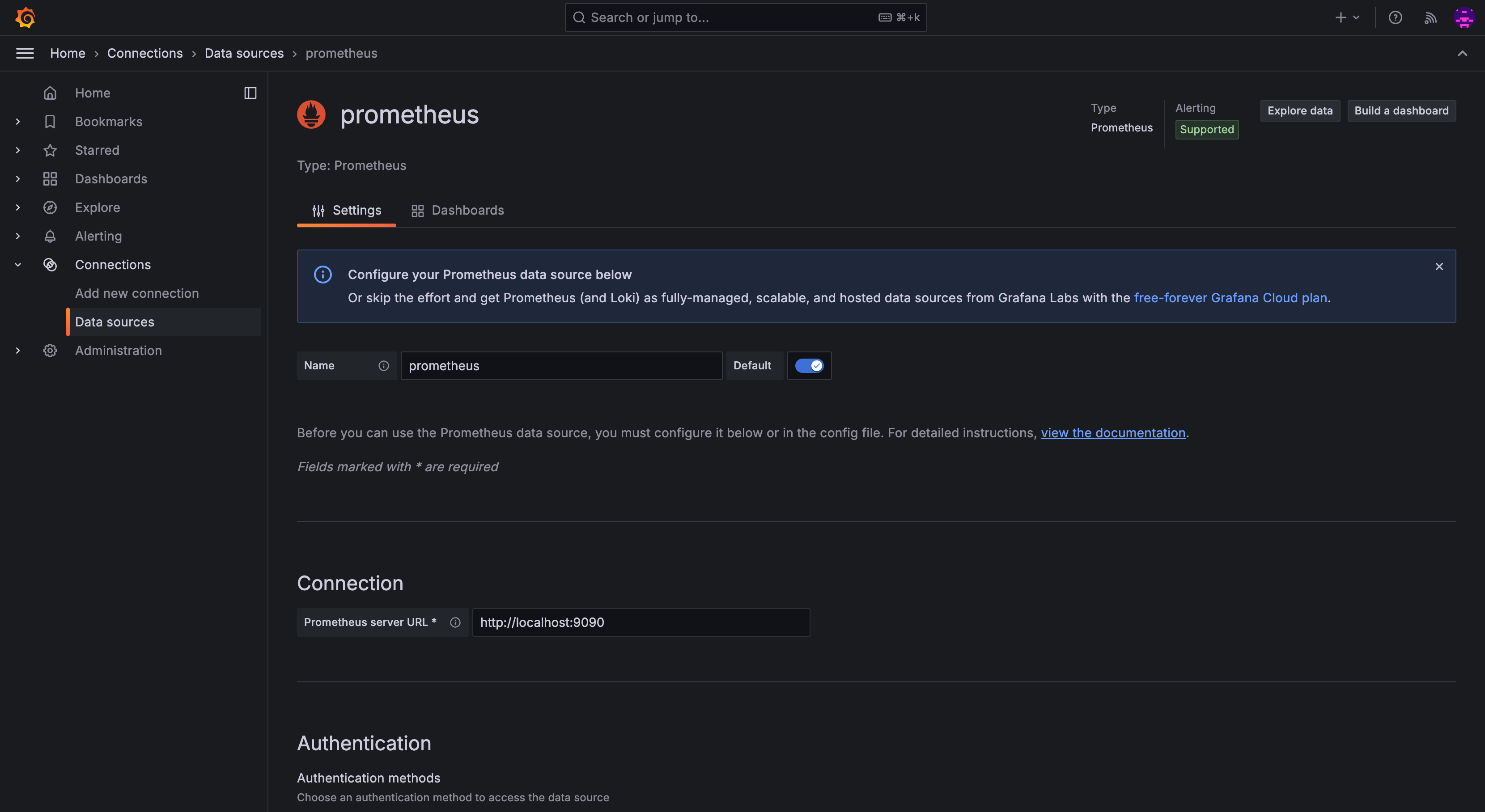Click the Explore data button
Screen dimensions: 1485x812
[1299, 110]
